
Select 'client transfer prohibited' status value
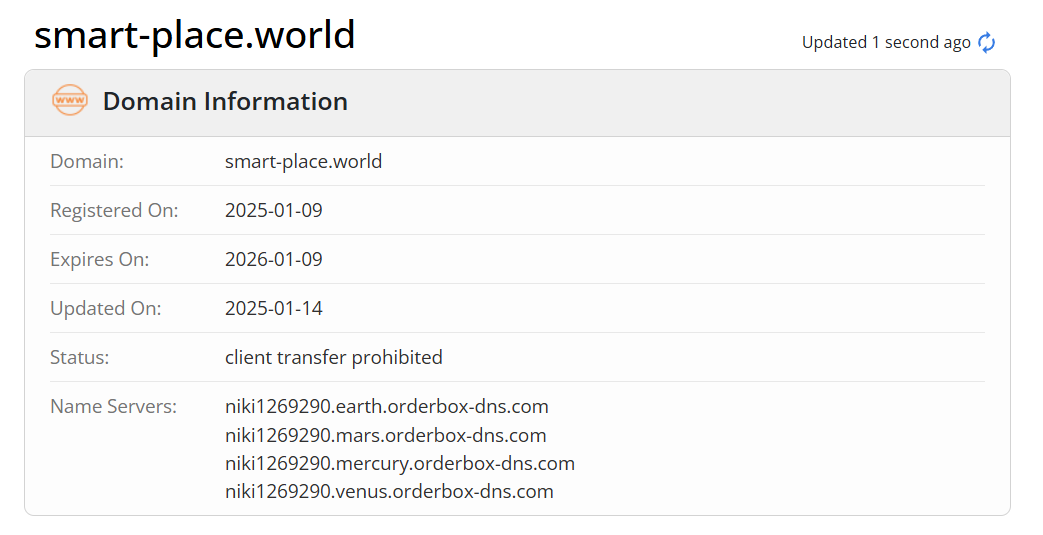tap(334, 358)
